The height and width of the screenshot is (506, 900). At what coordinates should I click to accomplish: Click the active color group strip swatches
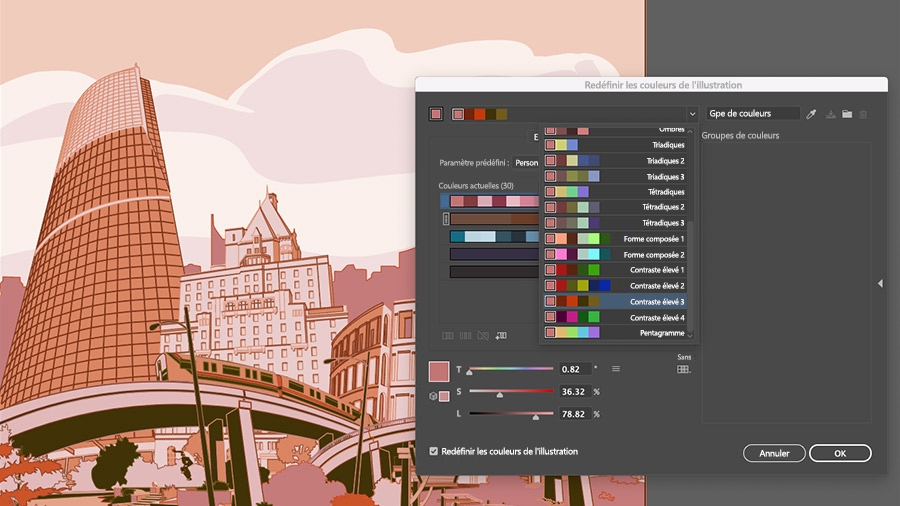(479, 114)
